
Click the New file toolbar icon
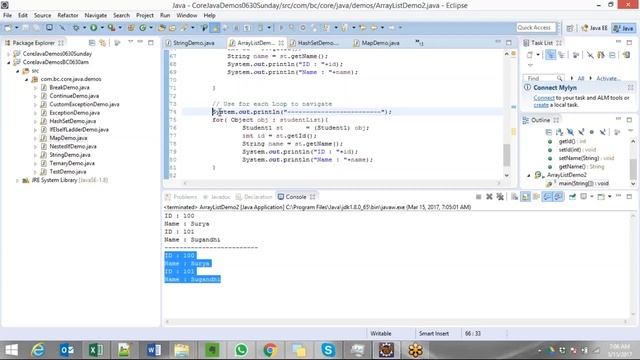tap(7, 28)
